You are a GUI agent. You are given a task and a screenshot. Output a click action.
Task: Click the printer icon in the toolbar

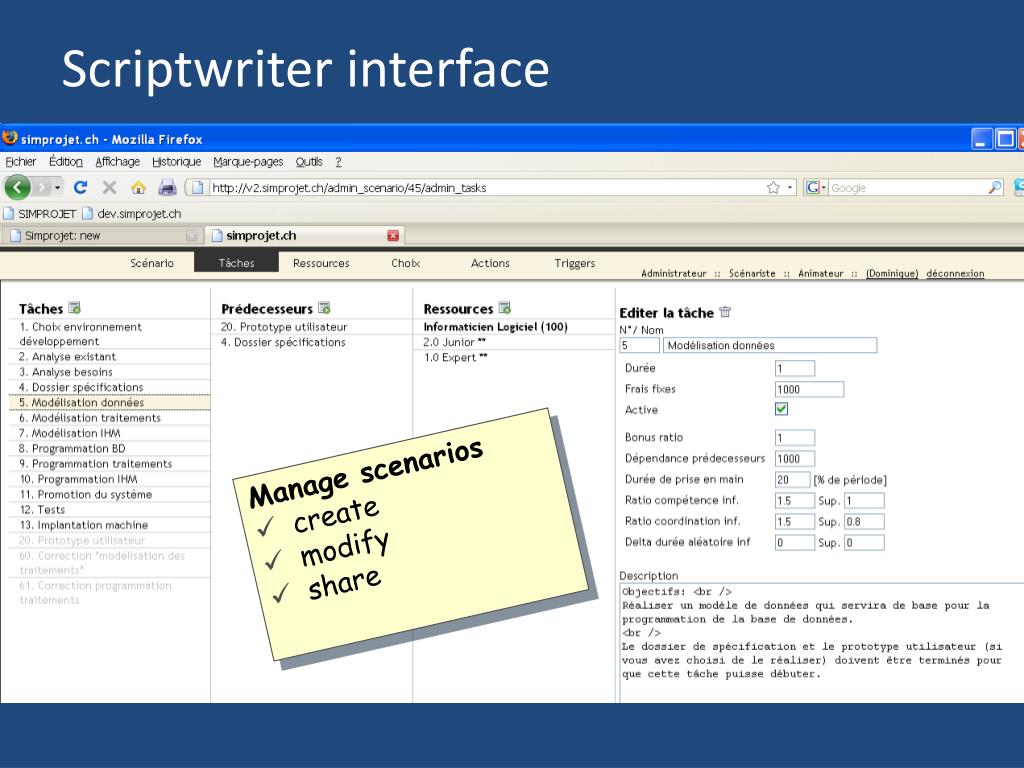[x=167, y=188]
